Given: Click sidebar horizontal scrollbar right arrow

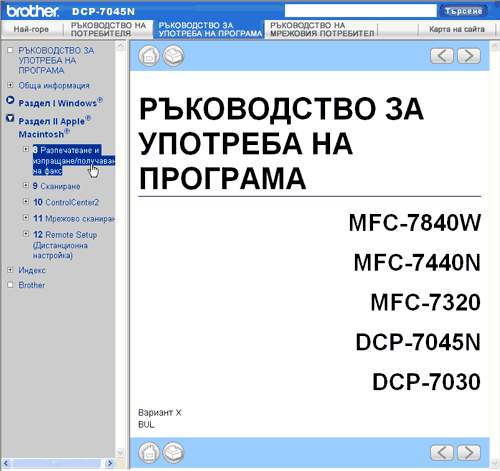Looking at the screenshot, I should coord(109,463).
